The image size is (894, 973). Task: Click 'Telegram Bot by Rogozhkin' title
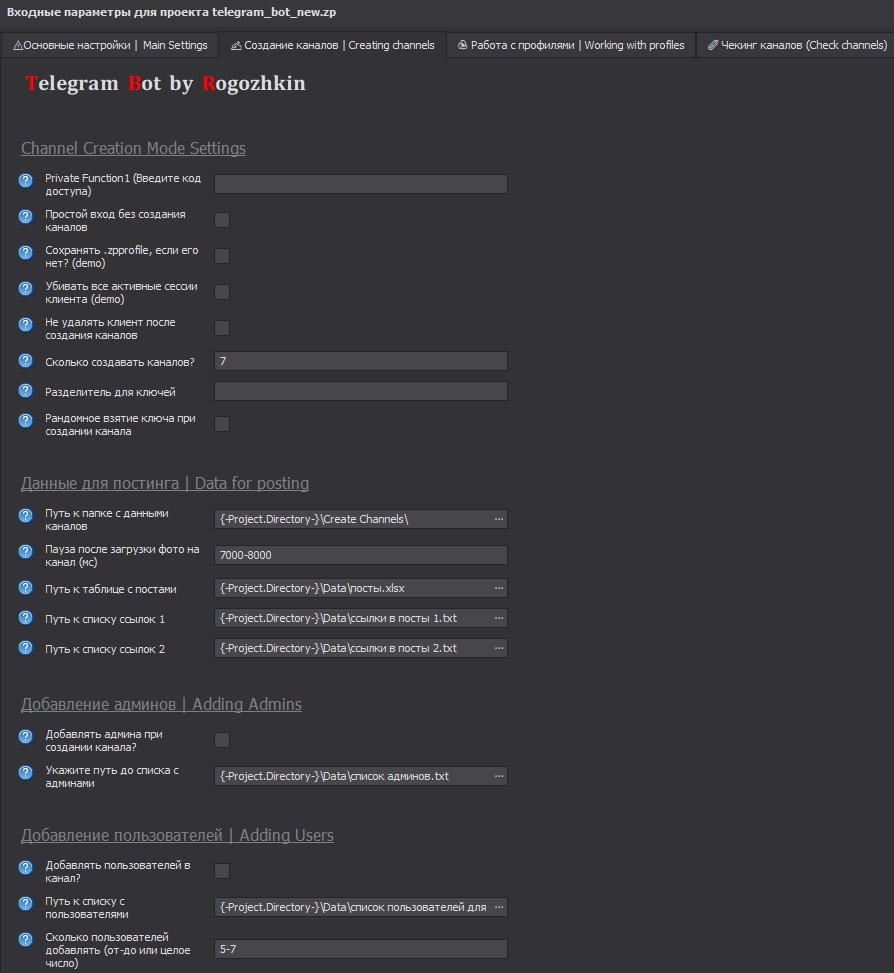coord(165,83)
